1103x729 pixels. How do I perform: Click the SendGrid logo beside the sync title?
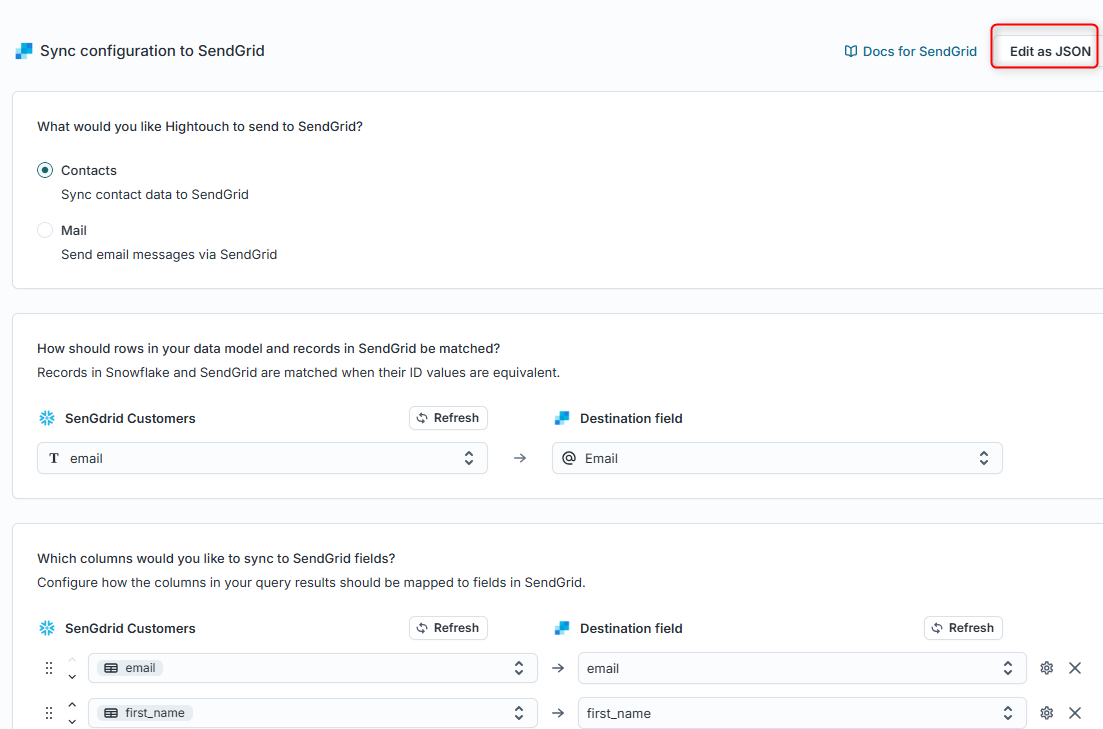point(24,51)
